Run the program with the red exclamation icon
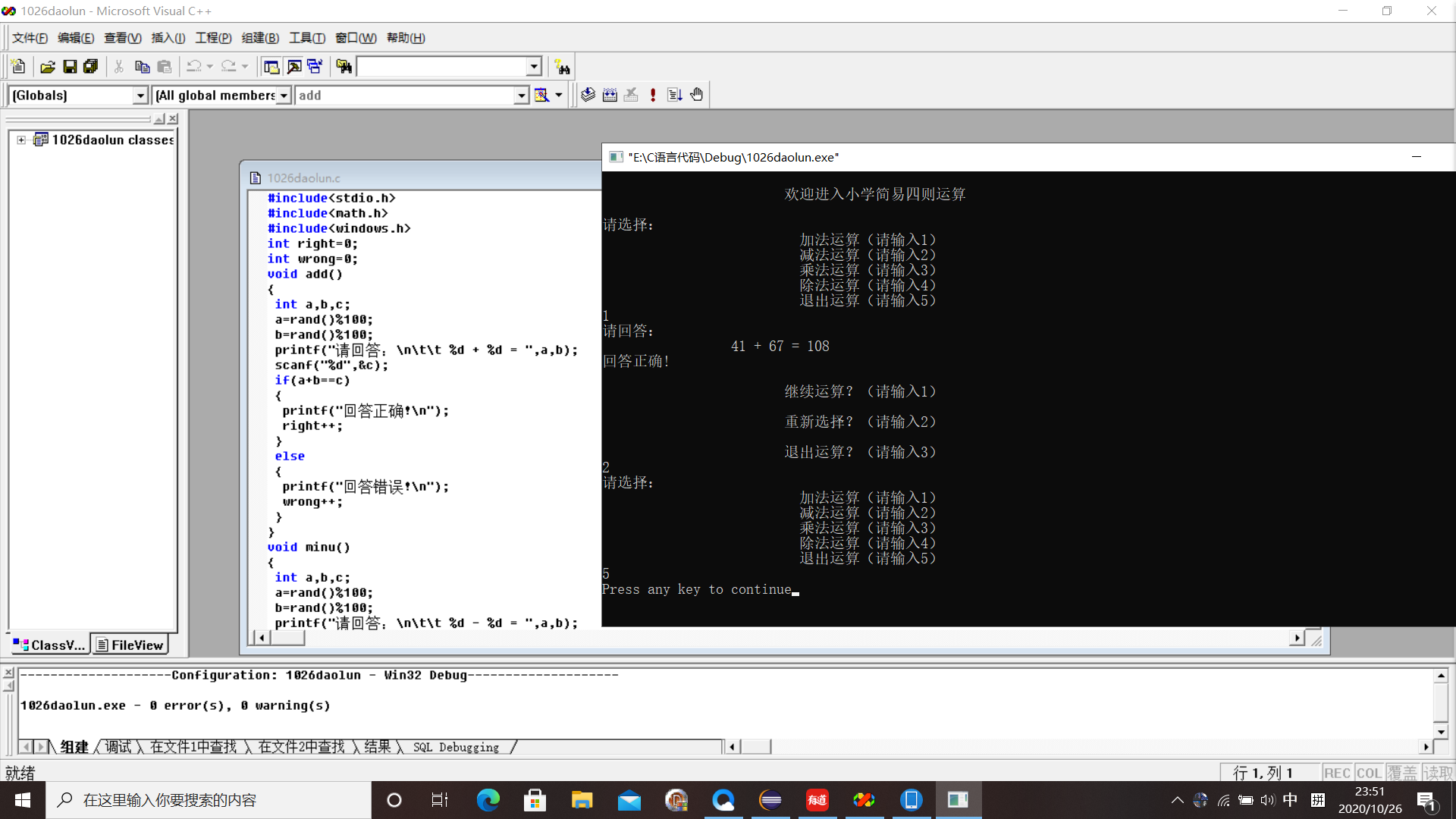This screenshot has height=819, width=1456. pos(653,95)
